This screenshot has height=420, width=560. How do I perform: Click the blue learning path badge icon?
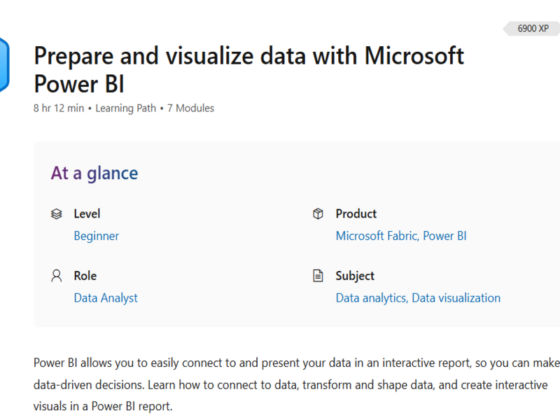pos(4,65)
